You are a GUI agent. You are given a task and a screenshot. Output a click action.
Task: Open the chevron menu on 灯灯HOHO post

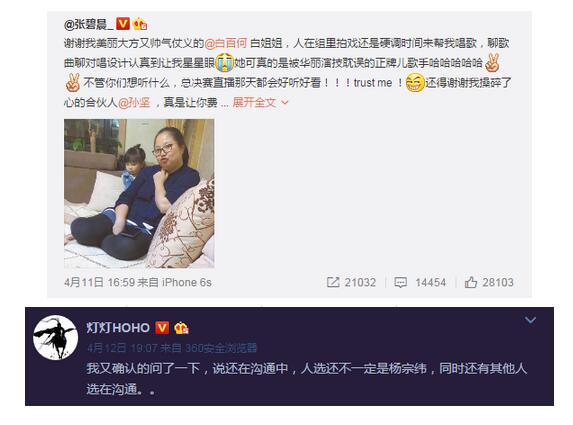(x=530, y=320)
